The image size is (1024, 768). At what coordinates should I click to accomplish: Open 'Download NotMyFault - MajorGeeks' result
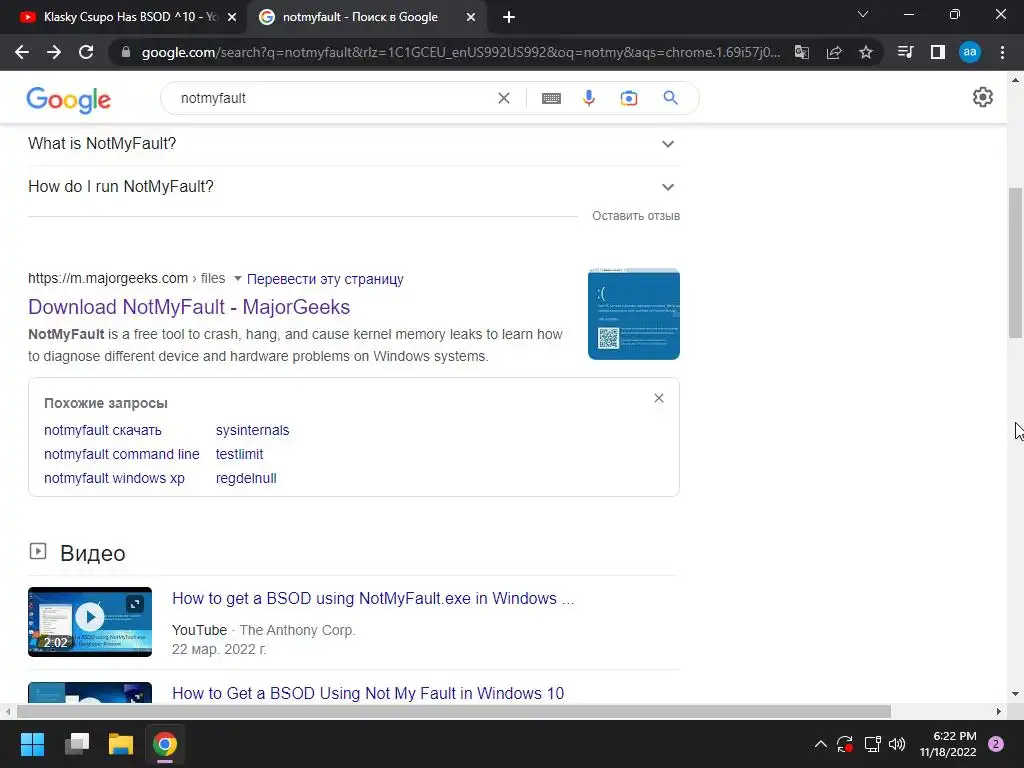(x=189, y=307)
